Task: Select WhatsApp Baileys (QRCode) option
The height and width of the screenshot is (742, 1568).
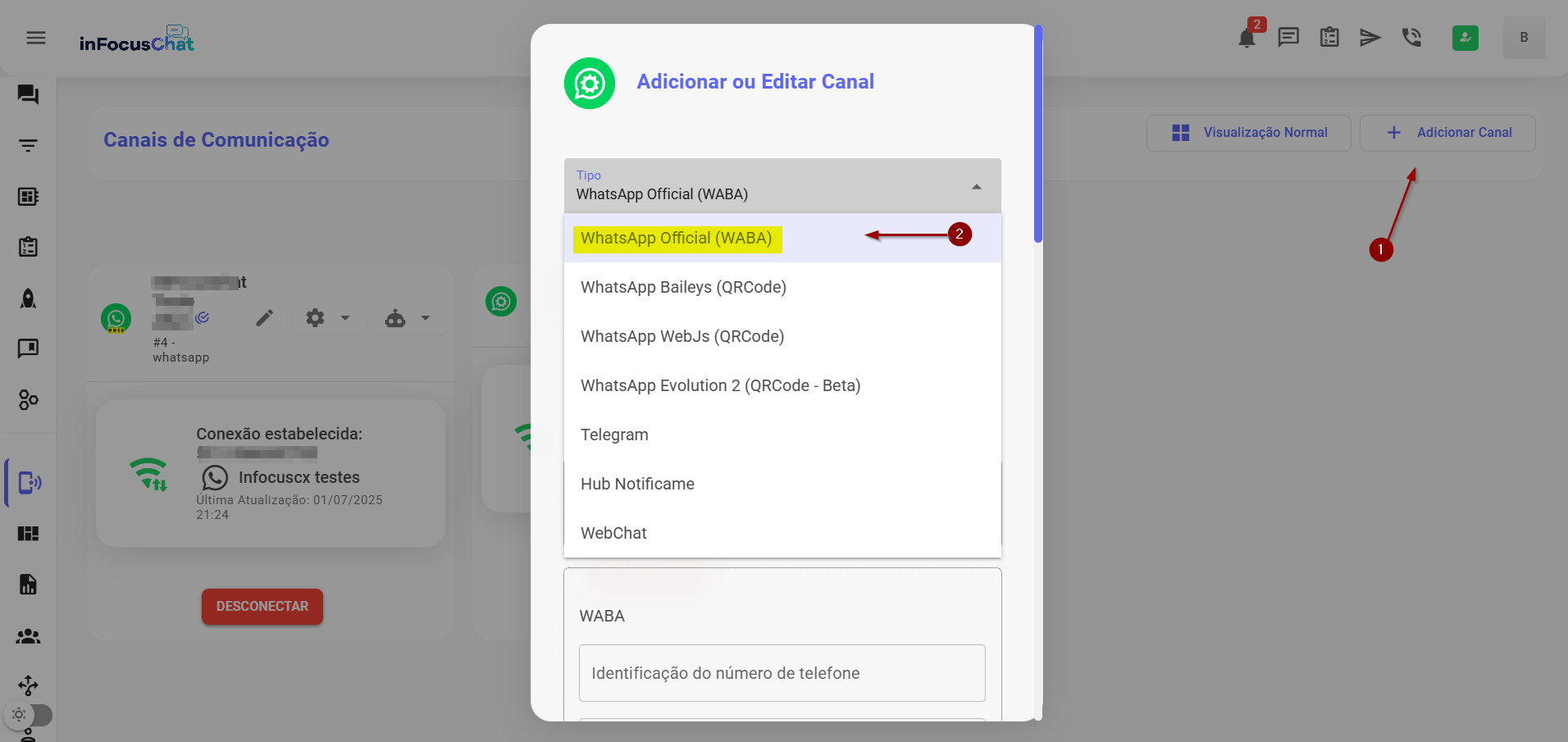Action: pyautogui.click(x=683, y=287)
